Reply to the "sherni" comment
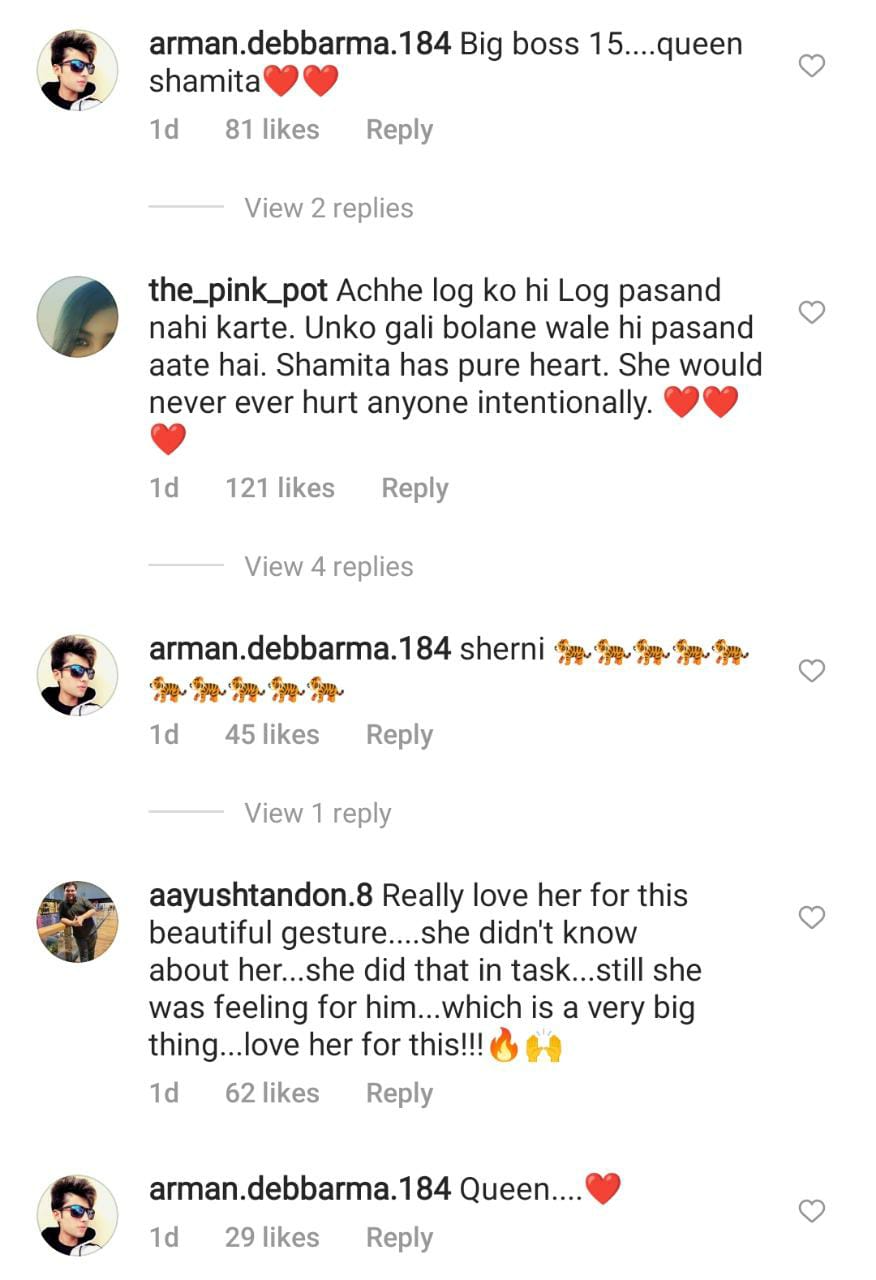Viewport: 876px width, 1280px height. pyautogui.click(x=399, y=735)
